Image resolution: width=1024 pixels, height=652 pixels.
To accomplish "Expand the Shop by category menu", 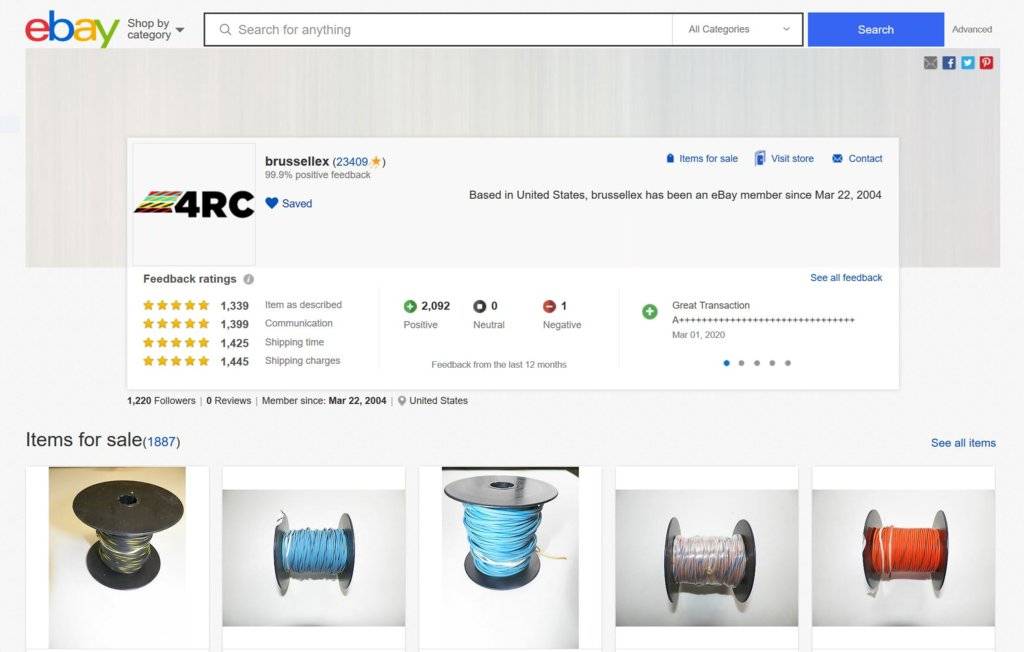I will 155,29.
